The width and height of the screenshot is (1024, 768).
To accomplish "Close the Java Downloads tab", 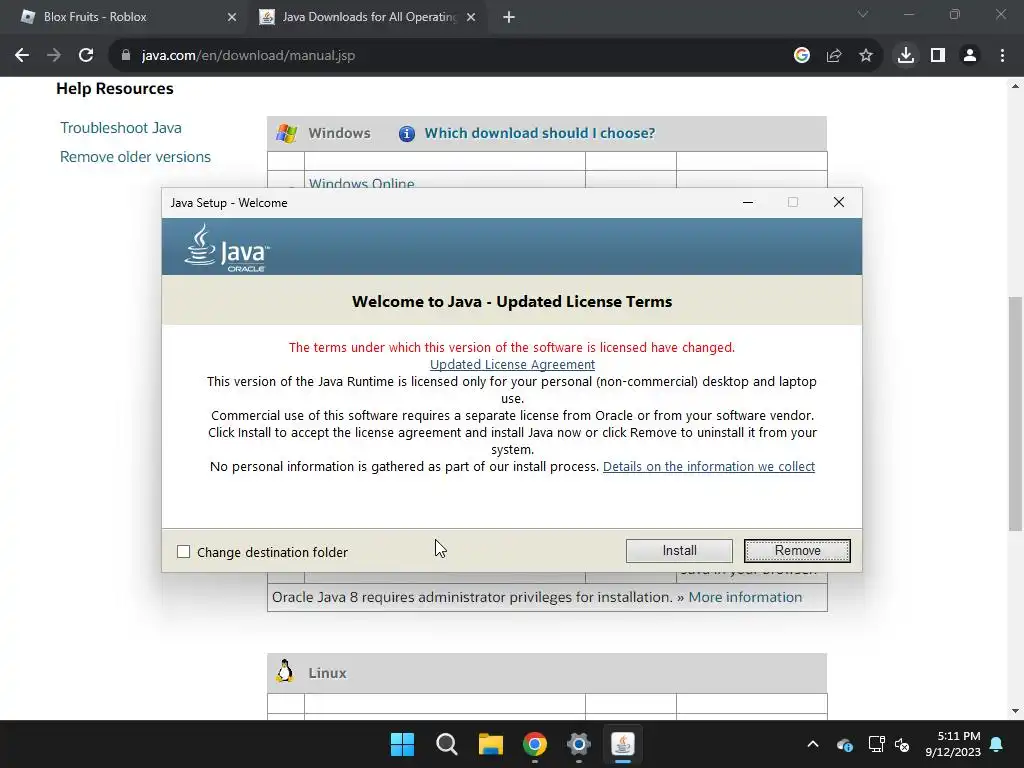I will click(471, 18).
